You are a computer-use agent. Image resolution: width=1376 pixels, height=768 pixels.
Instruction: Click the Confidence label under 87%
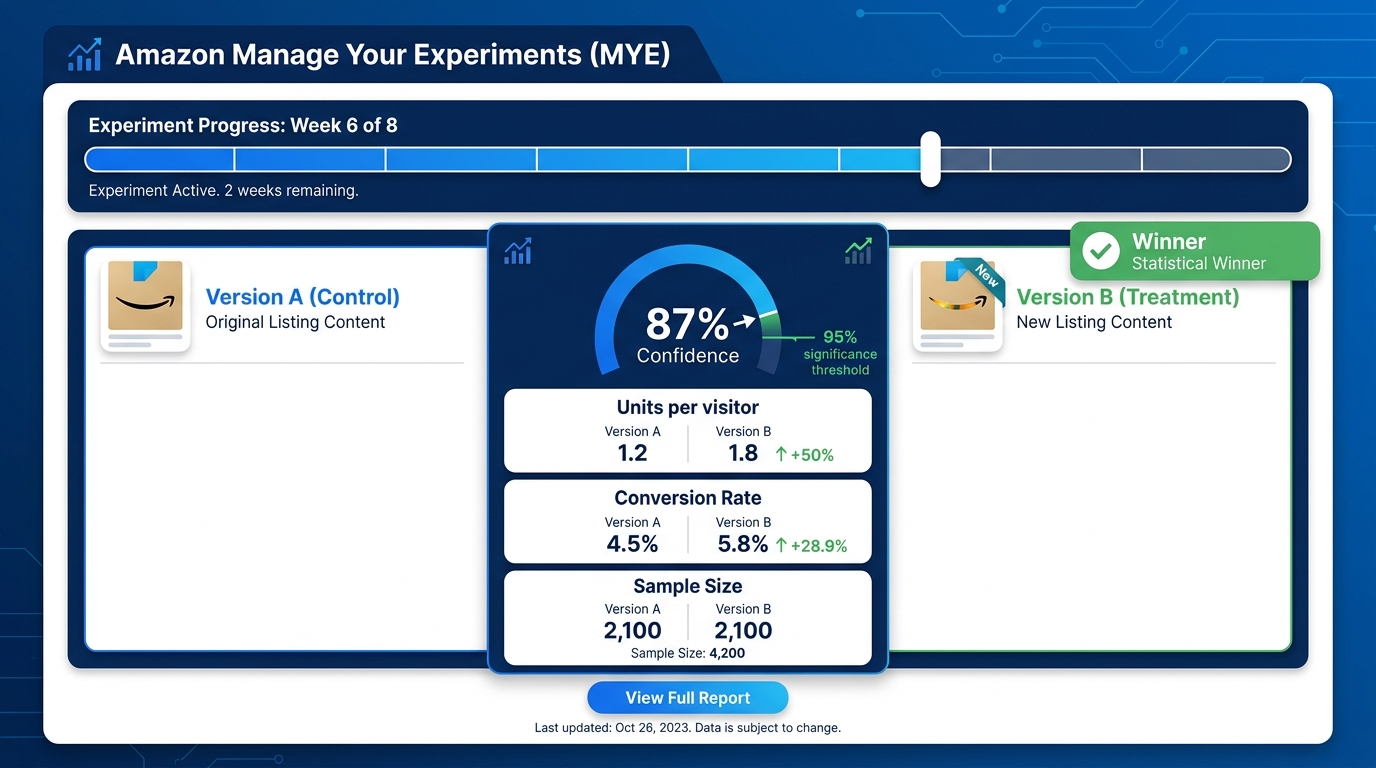pos(688,356)
